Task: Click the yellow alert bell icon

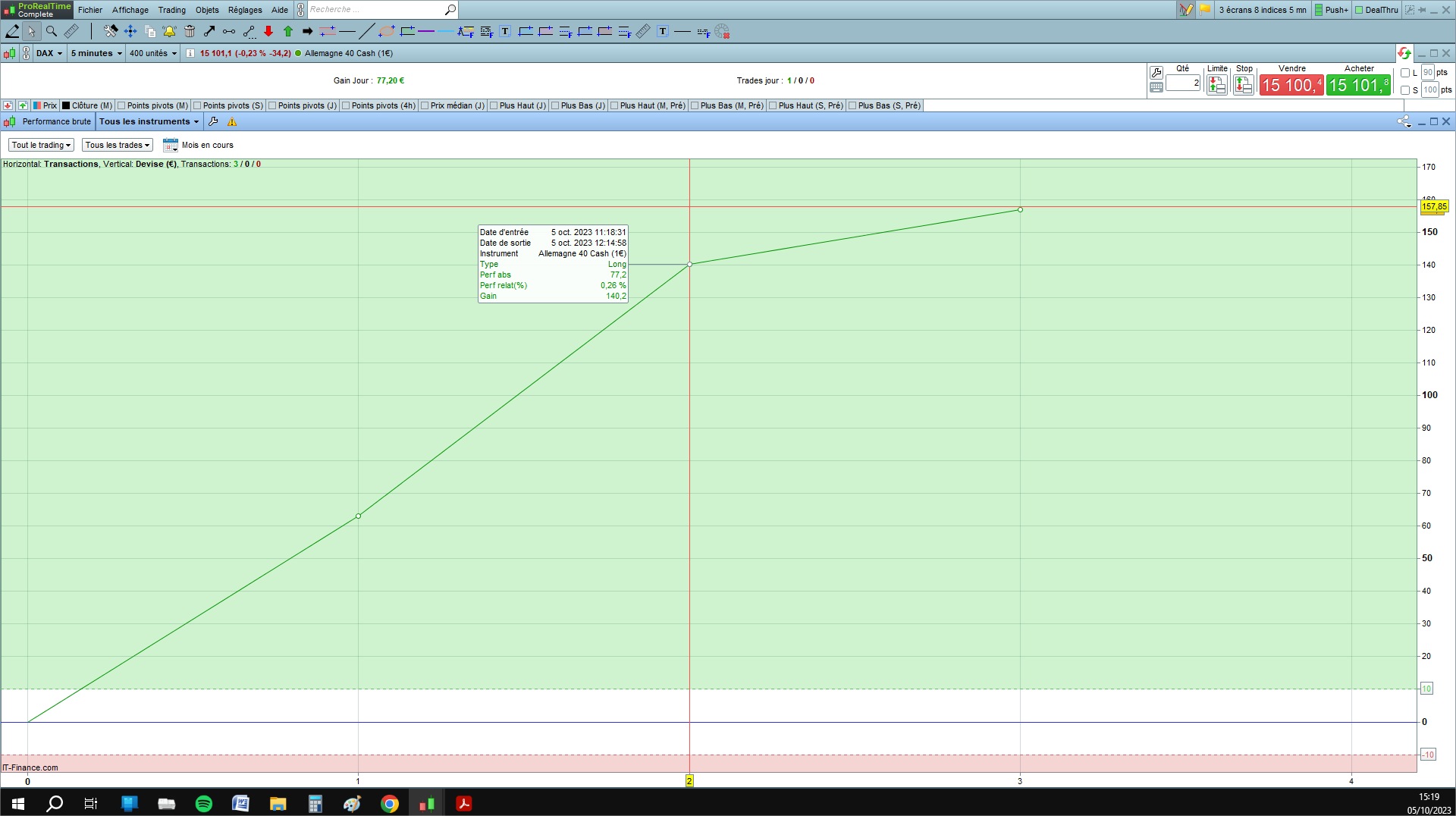Action: click(x=169, y=31)
